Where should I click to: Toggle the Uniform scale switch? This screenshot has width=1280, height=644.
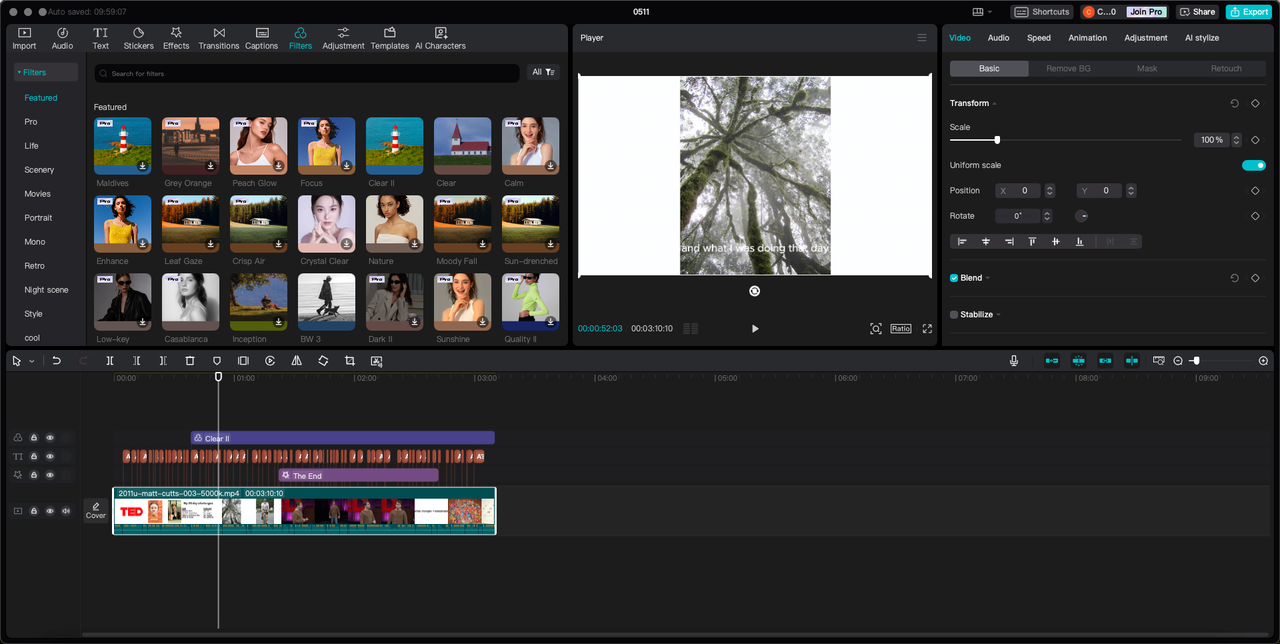(1254, 165)
